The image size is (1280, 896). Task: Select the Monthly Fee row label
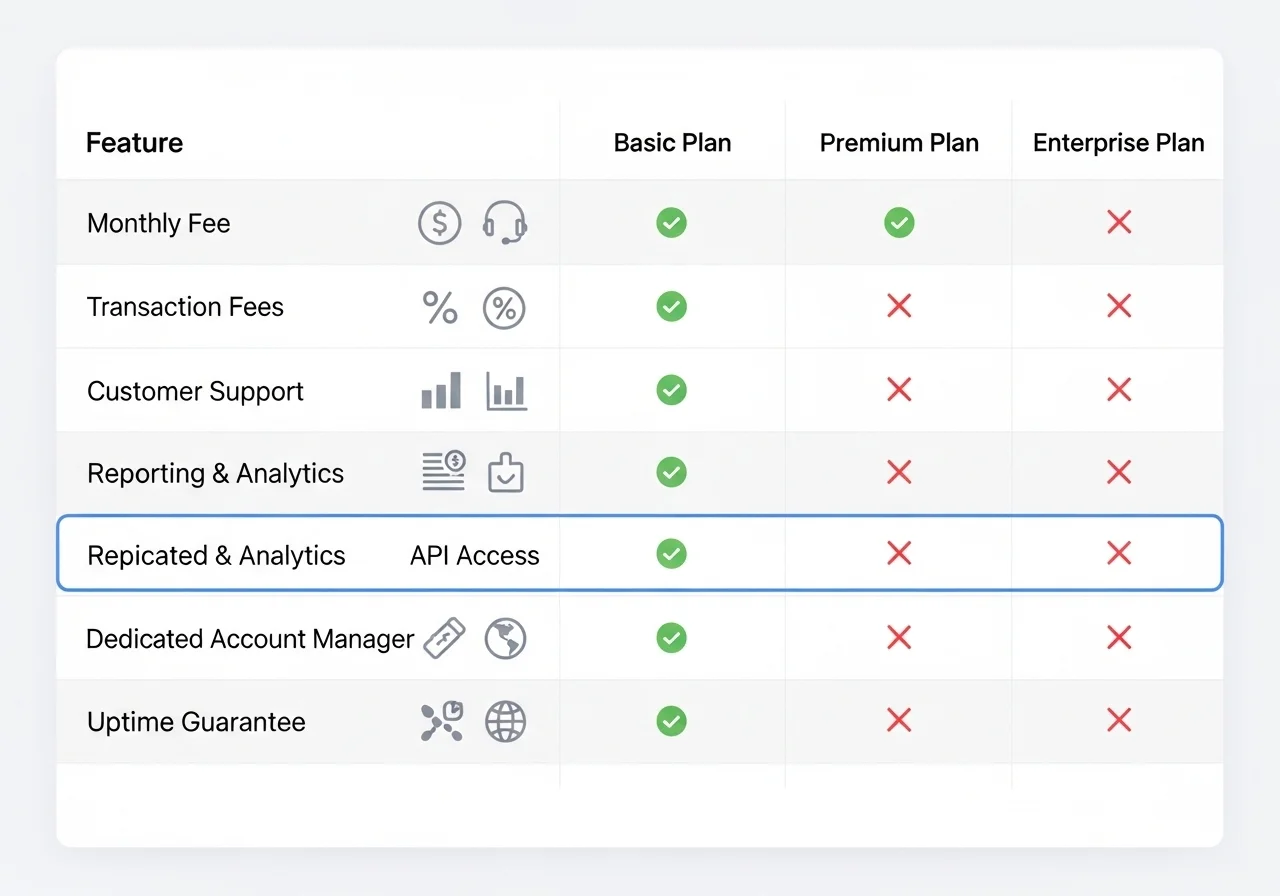pyautogui.click(x=159, y=223)
